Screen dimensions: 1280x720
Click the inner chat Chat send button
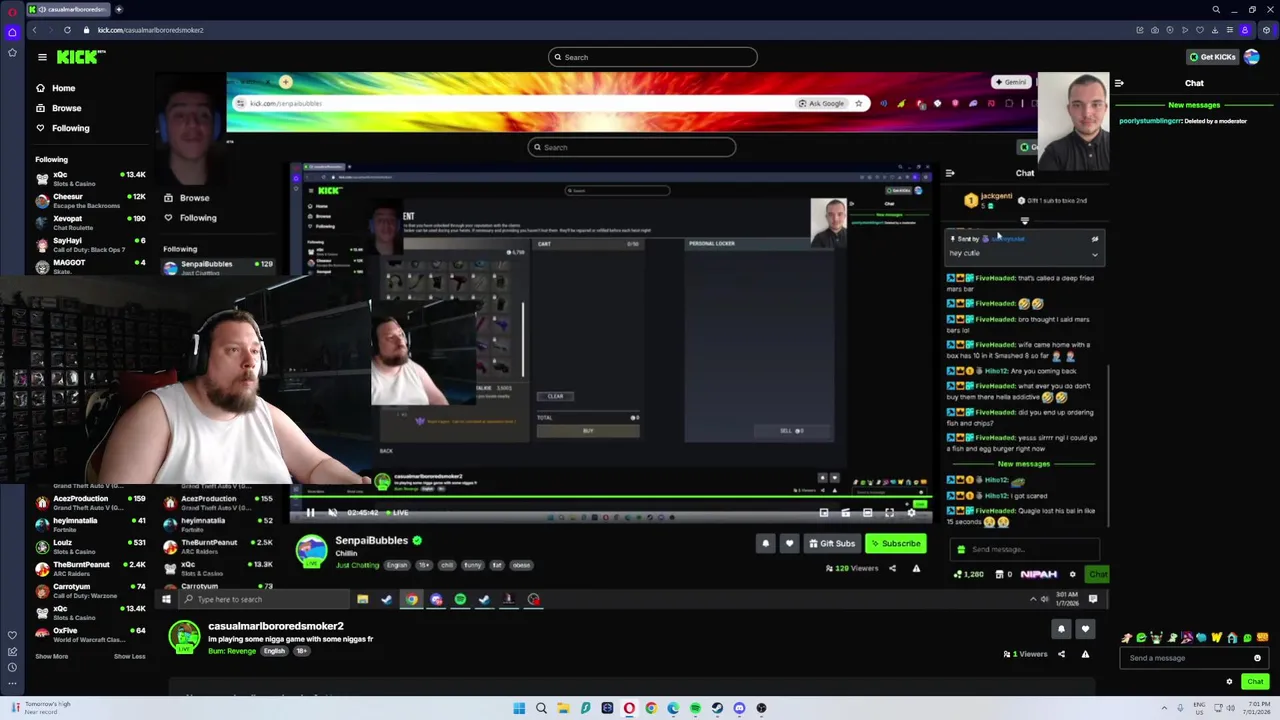click(1098, 574)
